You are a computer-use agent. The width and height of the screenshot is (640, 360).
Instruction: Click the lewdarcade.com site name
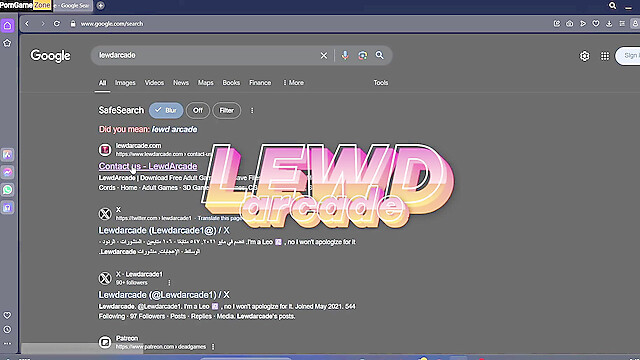tap(138, 145)
